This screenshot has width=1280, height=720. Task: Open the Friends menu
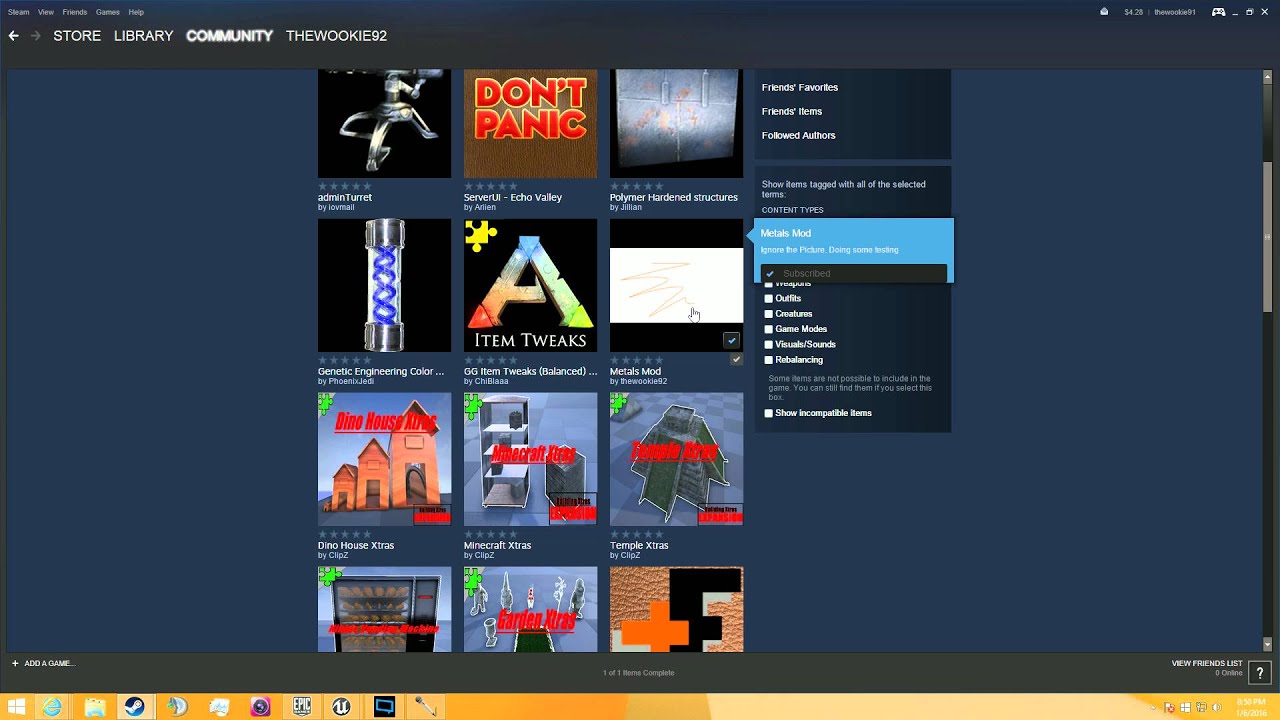(75, 12)
